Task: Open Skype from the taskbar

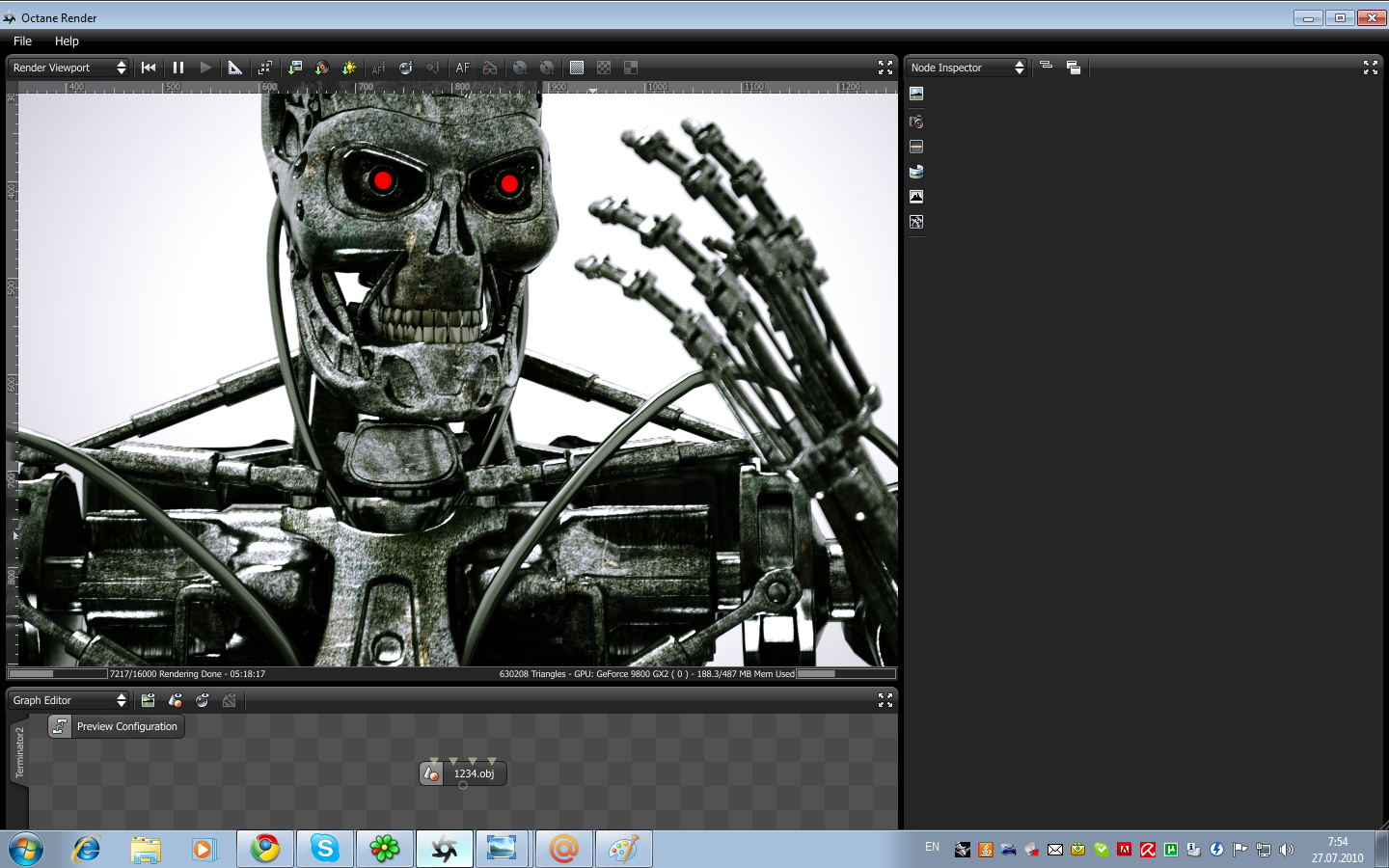Action: (325, 850)
